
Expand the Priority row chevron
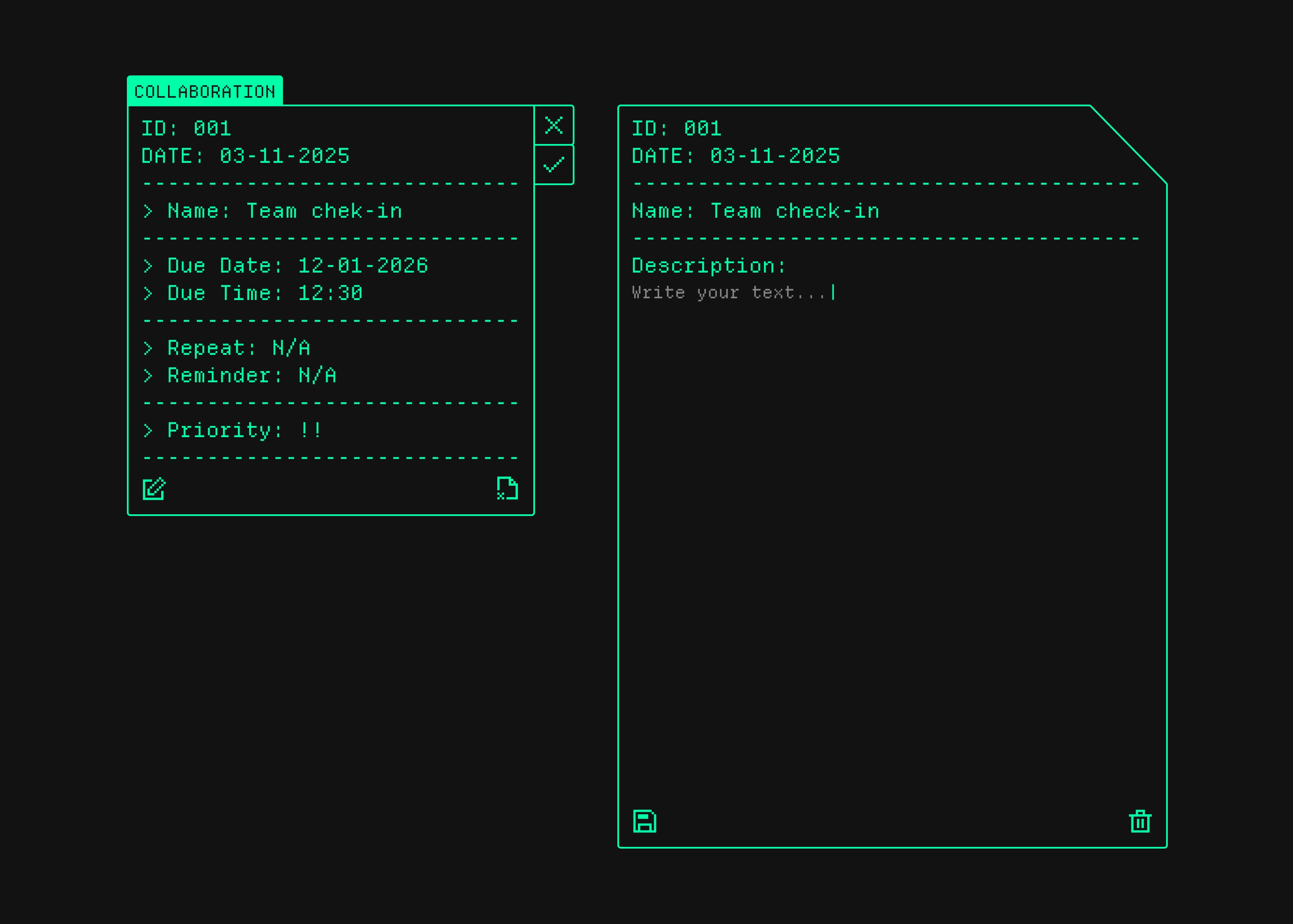pos(148,431)
